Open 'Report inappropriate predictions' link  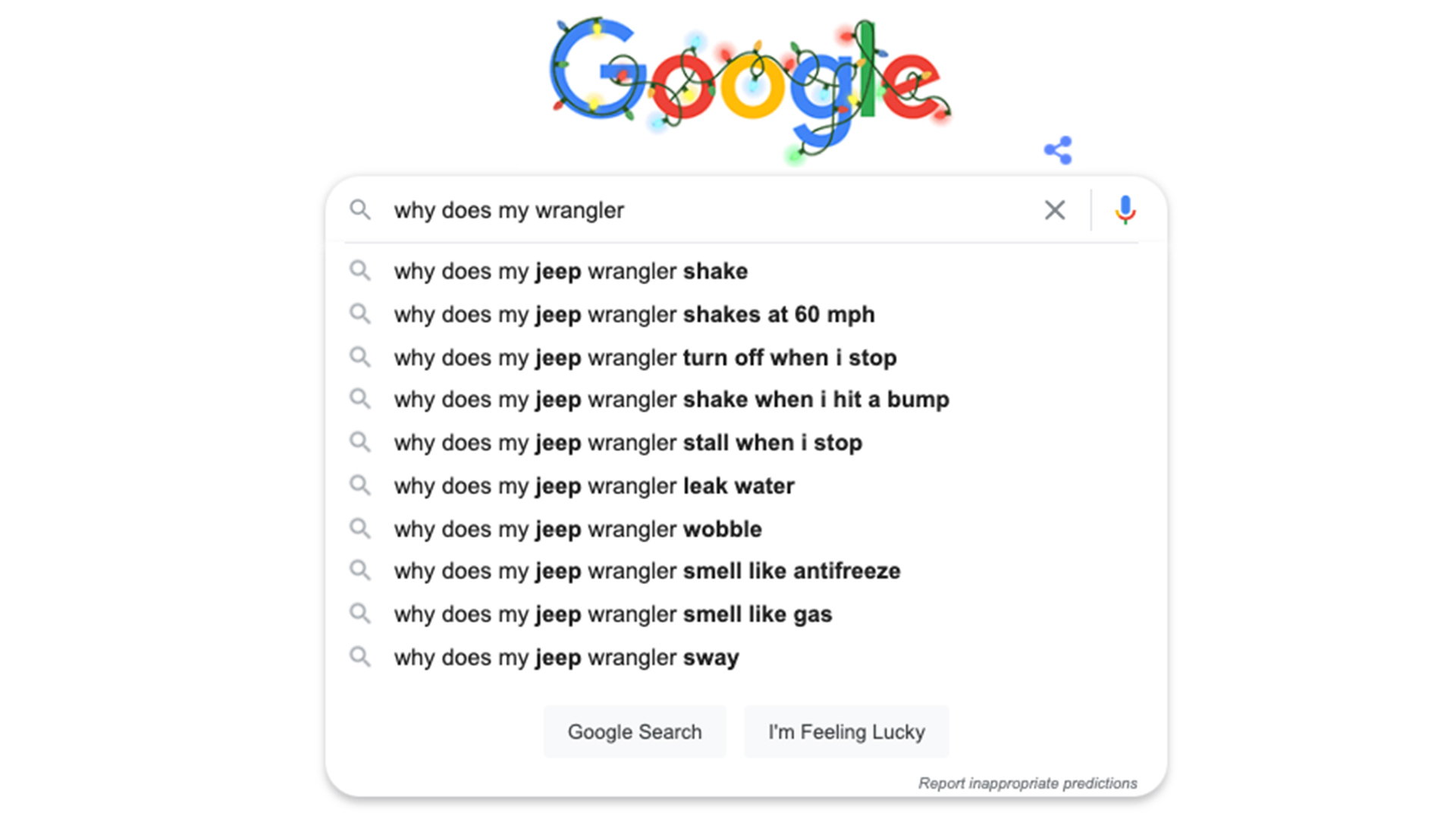[x=1028, y=783]
